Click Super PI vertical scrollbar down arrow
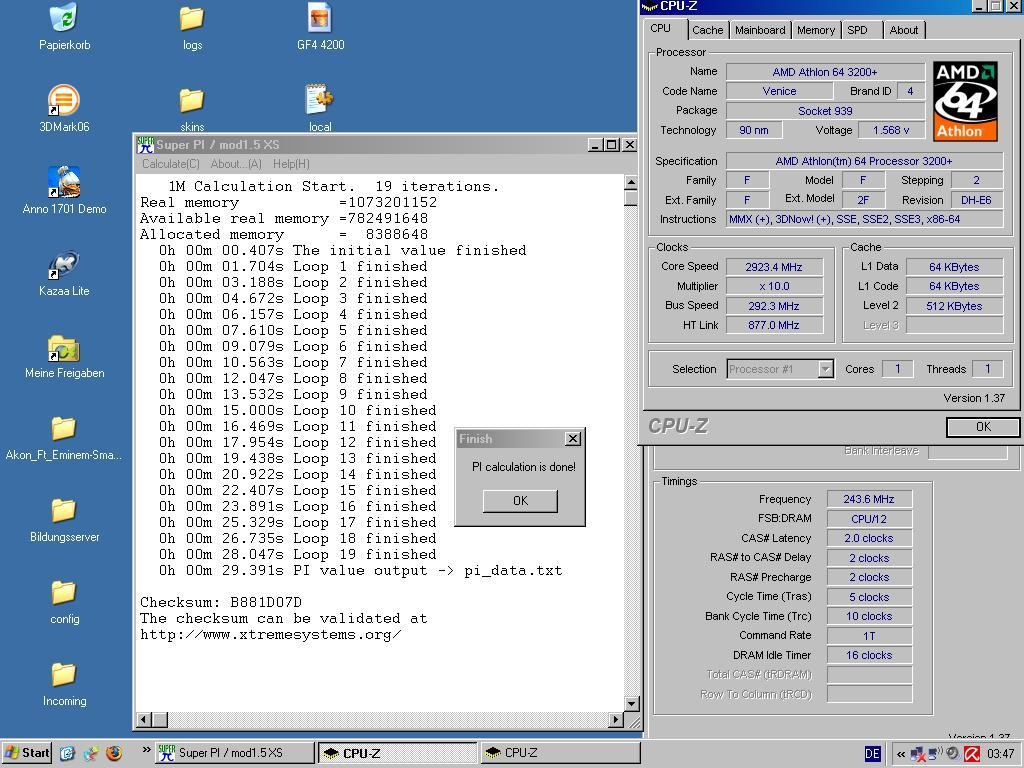Viewport: 1024px width, 768px height. click(631, 703)
